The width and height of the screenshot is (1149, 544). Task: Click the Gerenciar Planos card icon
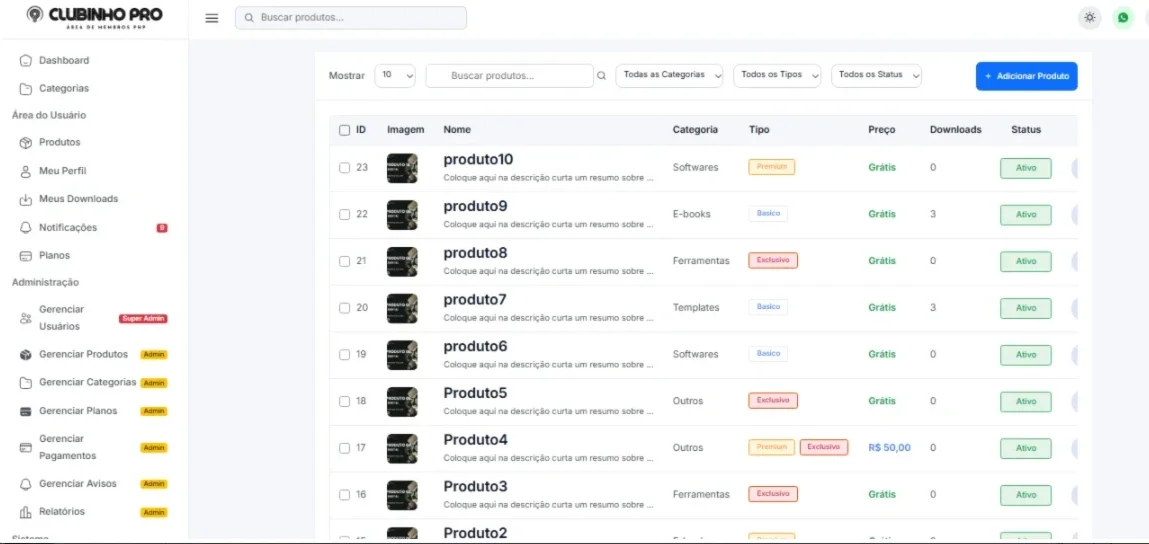point(26,411)
